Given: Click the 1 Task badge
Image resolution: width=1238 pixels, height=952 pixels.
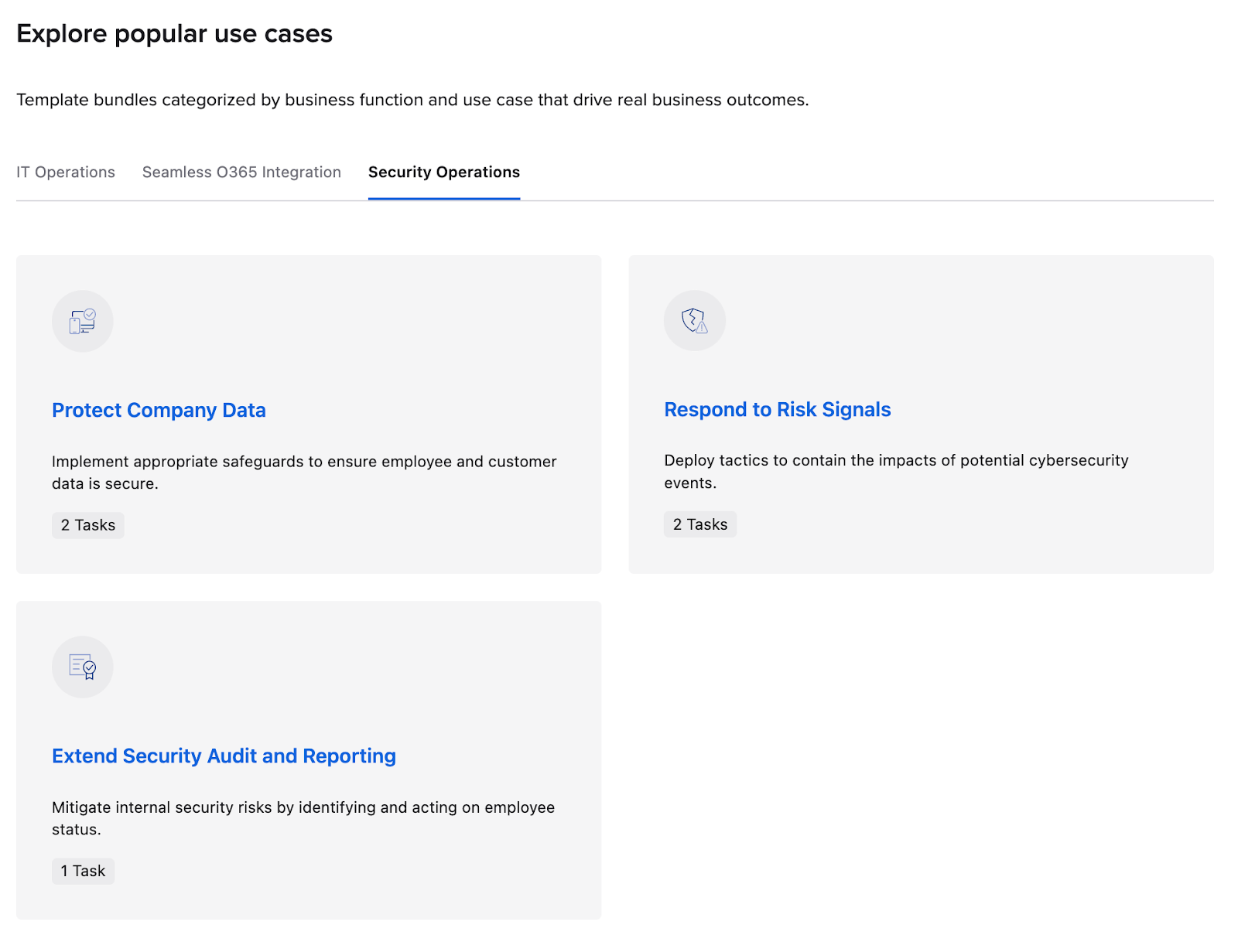Looking at the screenshot, I should click(83, 871).
